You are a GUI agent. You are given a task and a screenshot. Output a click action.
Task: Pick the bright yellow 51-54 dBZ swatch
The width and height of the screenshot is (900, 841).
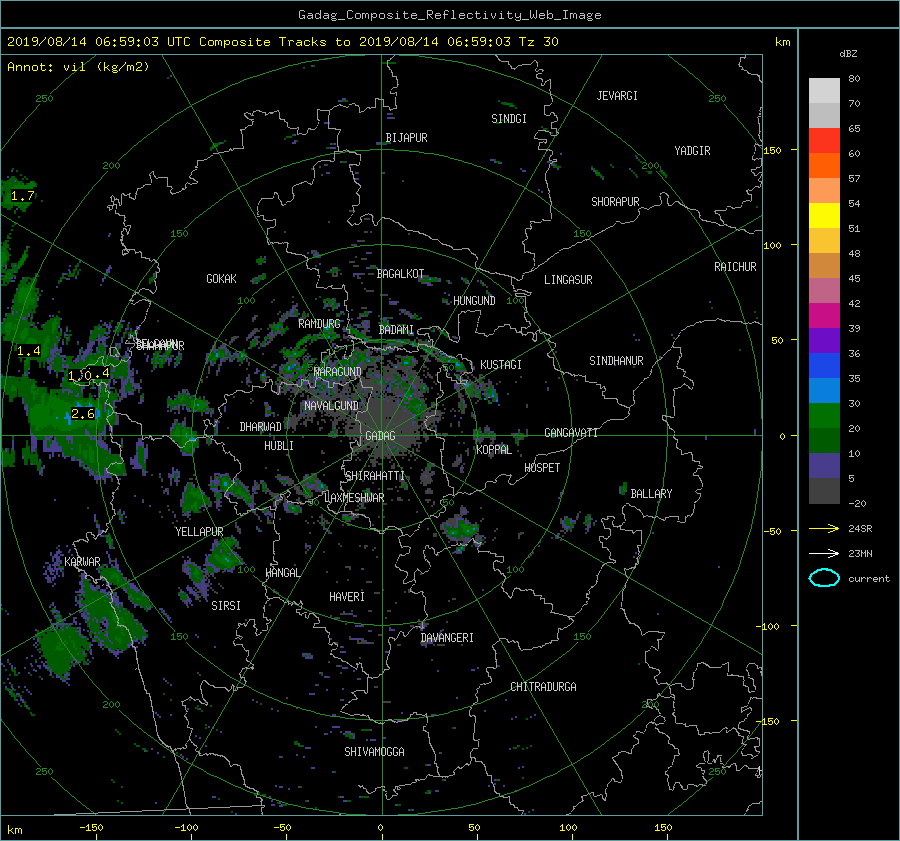pos(824,216)
